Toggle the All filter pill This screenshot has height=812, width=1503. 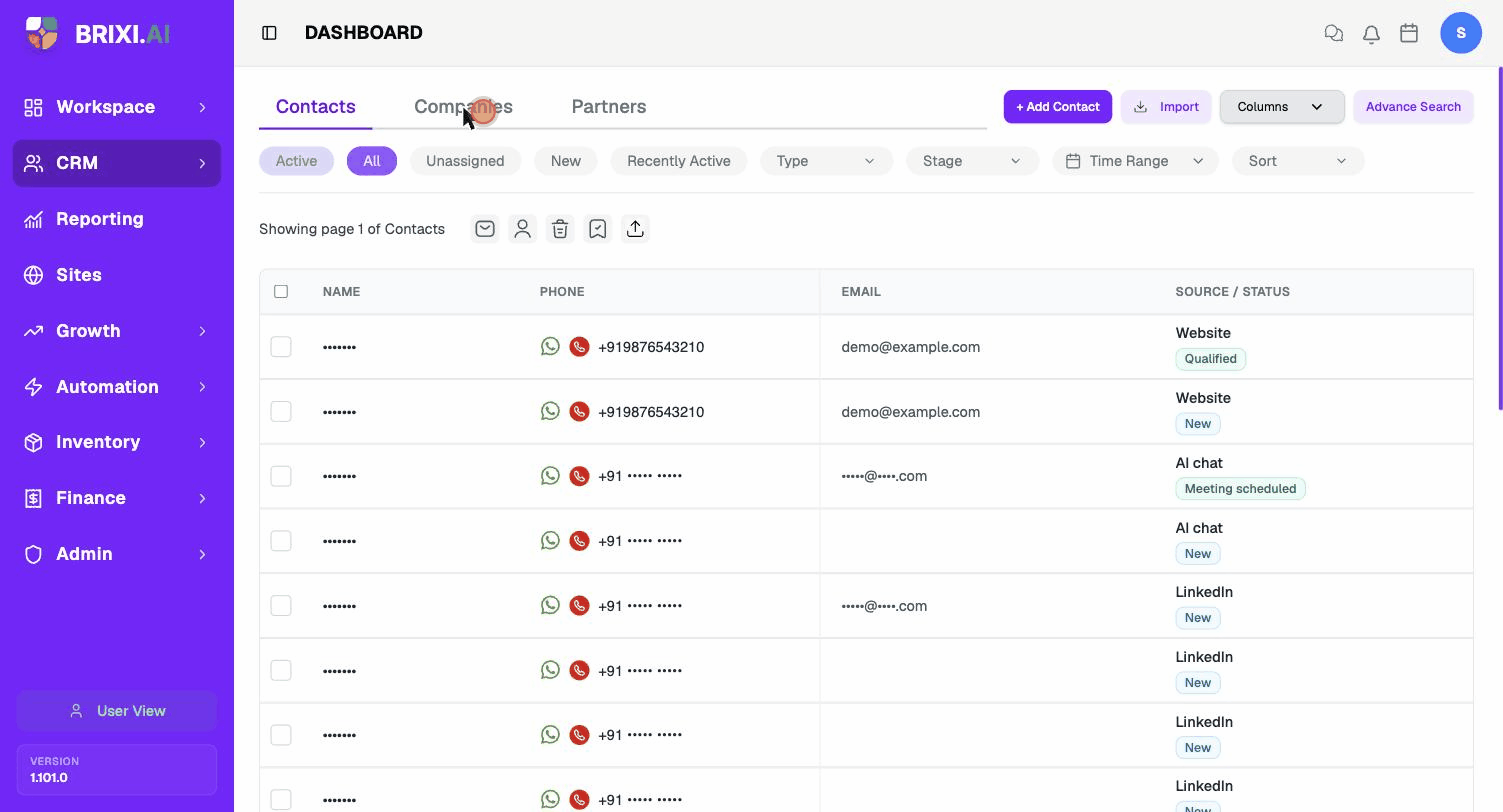click(372, 161)
